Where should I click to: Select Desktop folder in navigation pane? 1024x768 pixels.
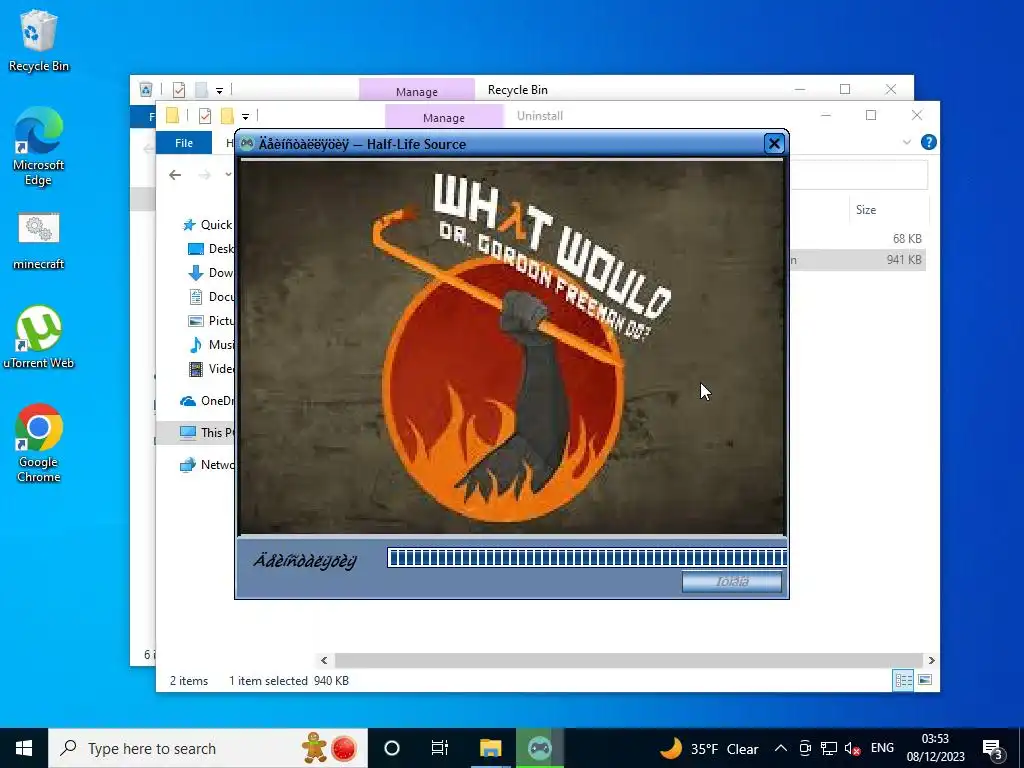tap(210, 249)
